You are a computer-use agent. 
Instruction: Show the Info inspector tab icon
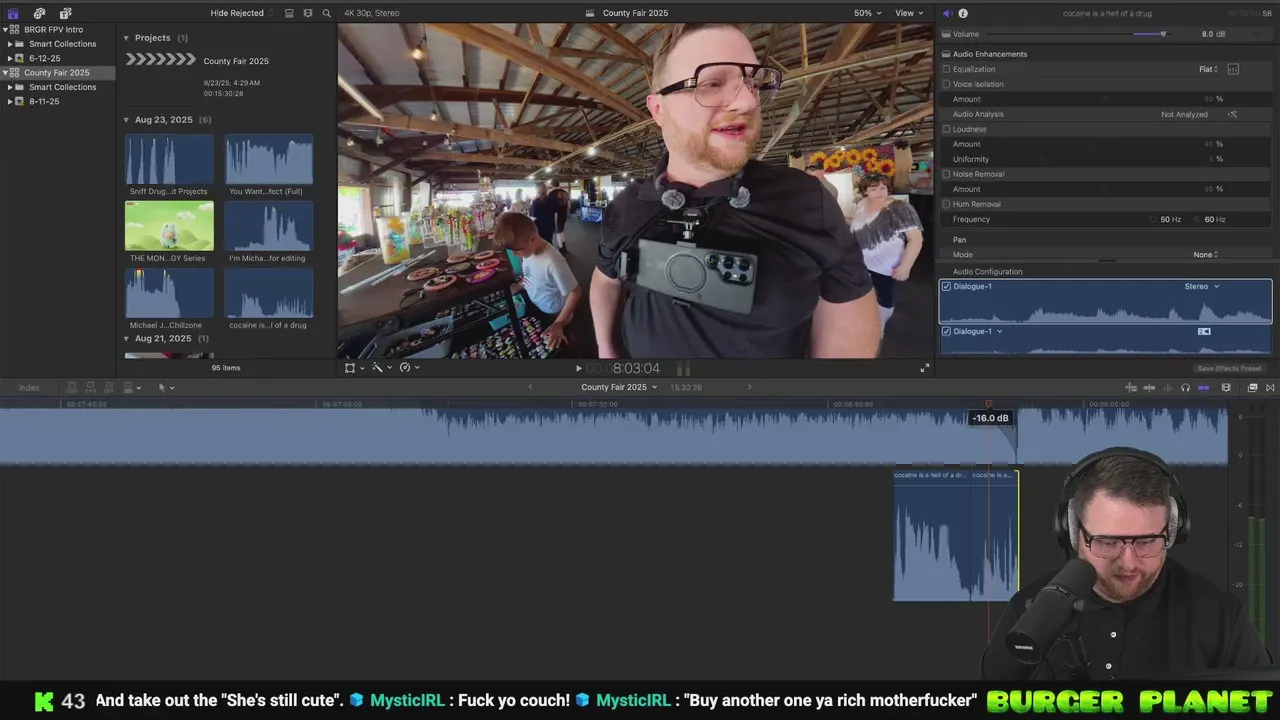coord(963,13)
